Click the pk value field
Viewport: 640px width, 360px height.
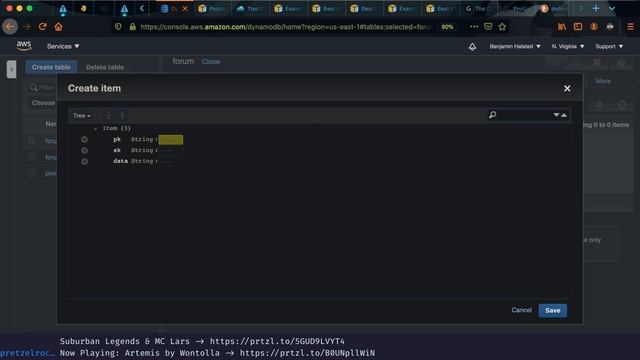(x=171, y=140)
